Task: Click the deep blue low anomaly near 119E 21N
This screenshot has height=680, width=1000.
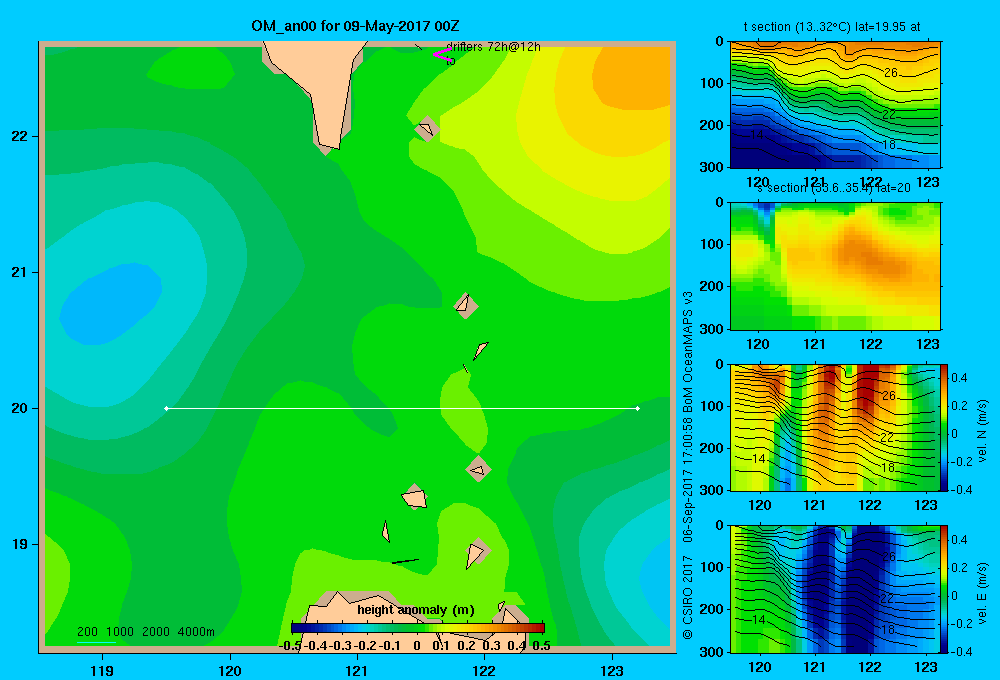Action: click(x=110, y=304)
